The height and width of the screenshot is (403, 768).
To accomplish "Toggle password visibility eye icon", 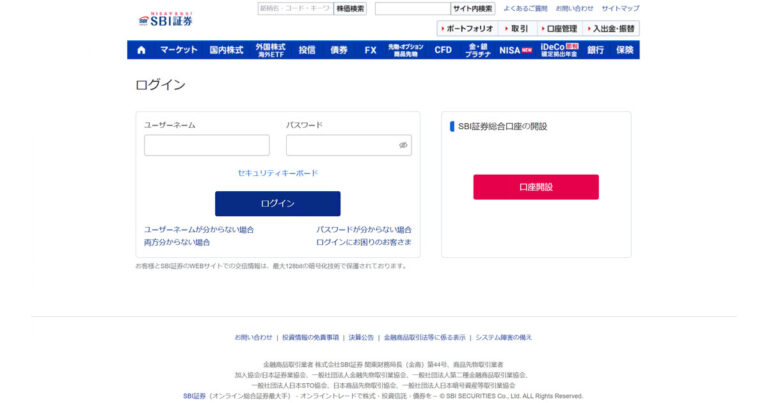I will [403, 145].
